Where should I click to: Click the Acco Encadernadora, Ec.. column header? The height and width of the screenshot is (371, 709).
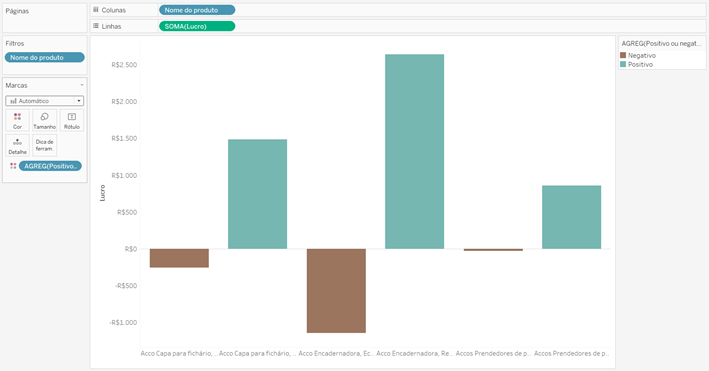336,353
